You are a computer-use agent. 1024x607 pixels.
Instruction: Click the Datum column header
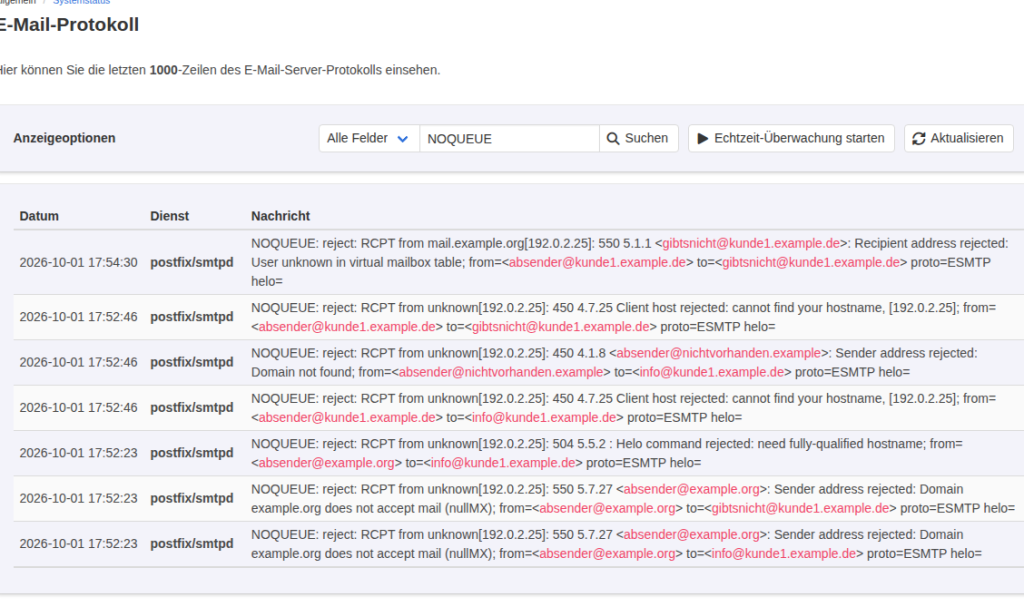point(39,216)
